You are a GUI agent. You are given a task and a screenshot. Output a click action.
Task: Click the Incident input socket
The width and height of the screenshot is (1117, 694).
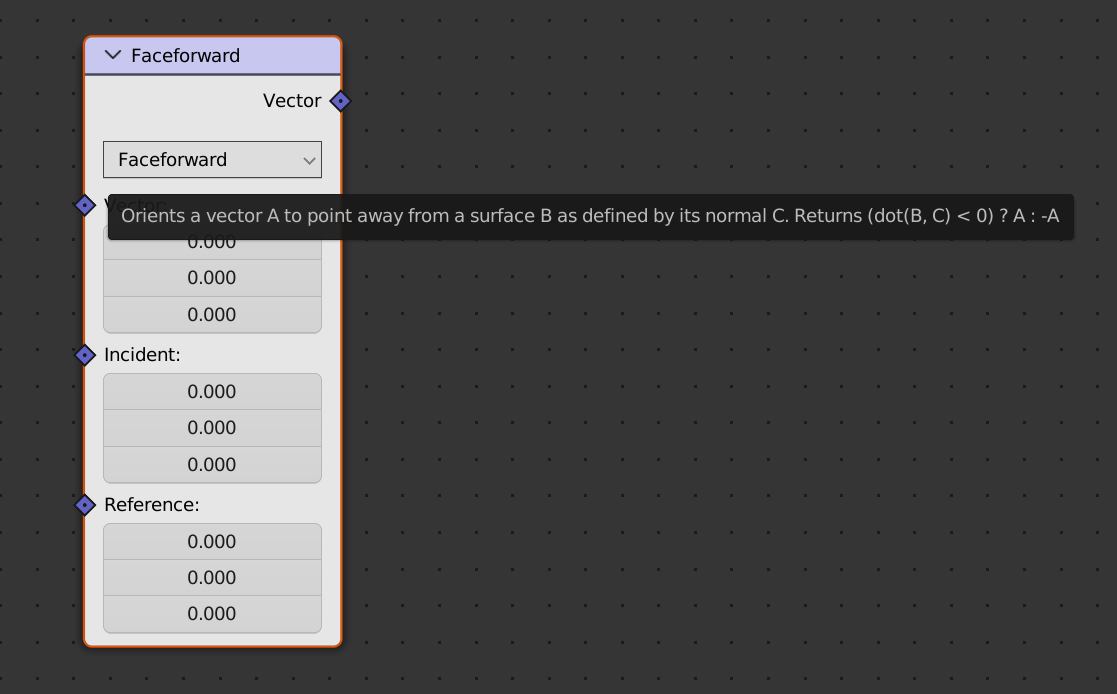click(x=85, y=355)
